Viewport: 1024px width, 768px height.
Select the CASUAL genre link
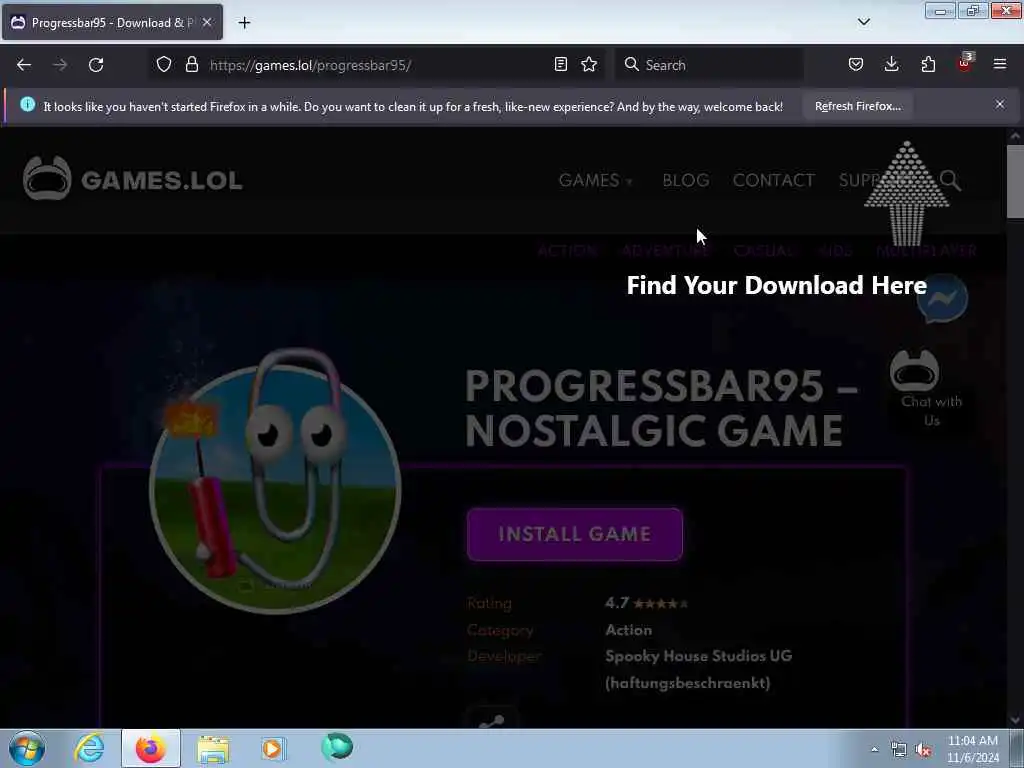[x=764, y=251]
